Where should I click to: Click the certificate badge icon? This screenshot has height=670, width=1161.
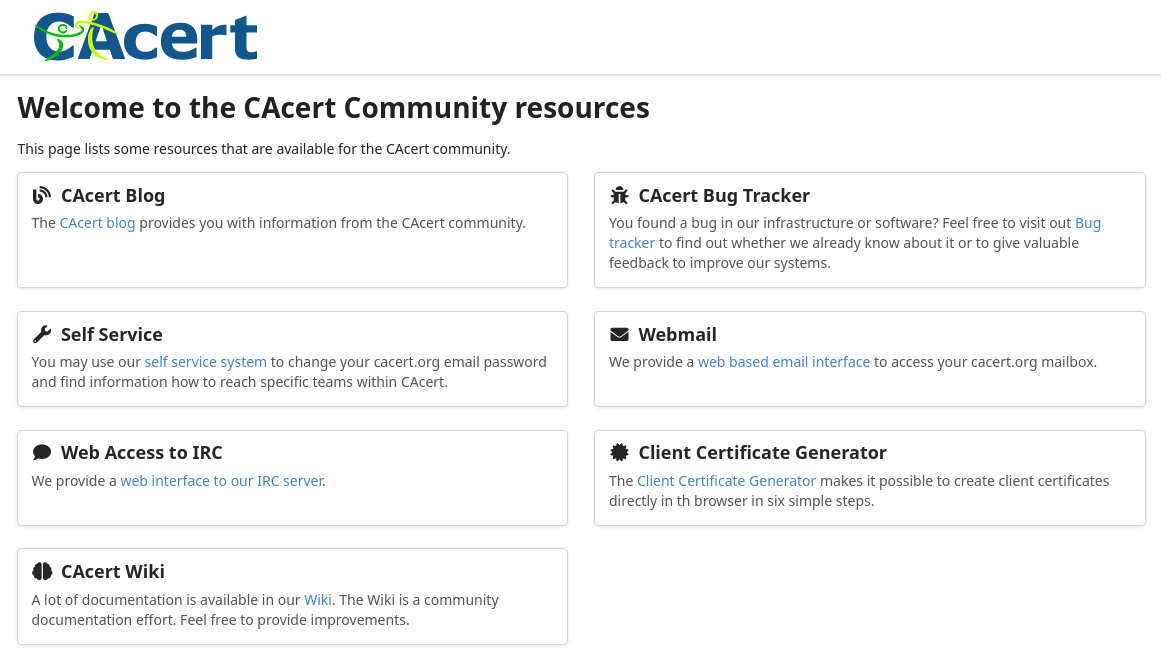[x=619, y=453]
